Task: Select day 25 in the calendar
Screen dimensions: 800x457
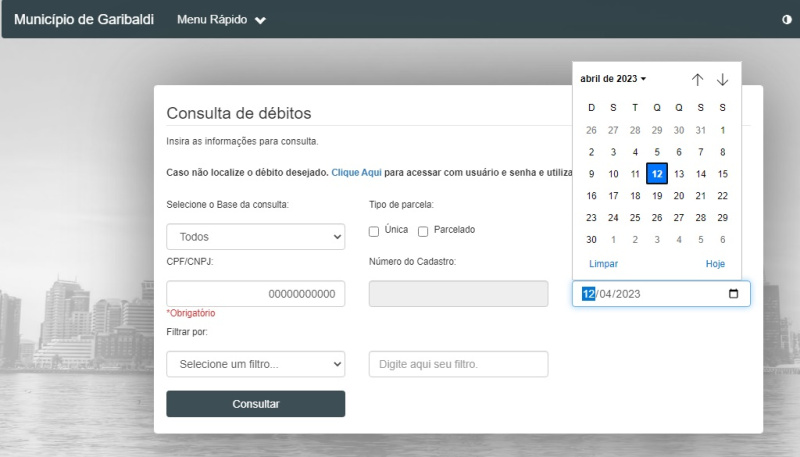Action: pyautogui.click(x=635, y=218)
